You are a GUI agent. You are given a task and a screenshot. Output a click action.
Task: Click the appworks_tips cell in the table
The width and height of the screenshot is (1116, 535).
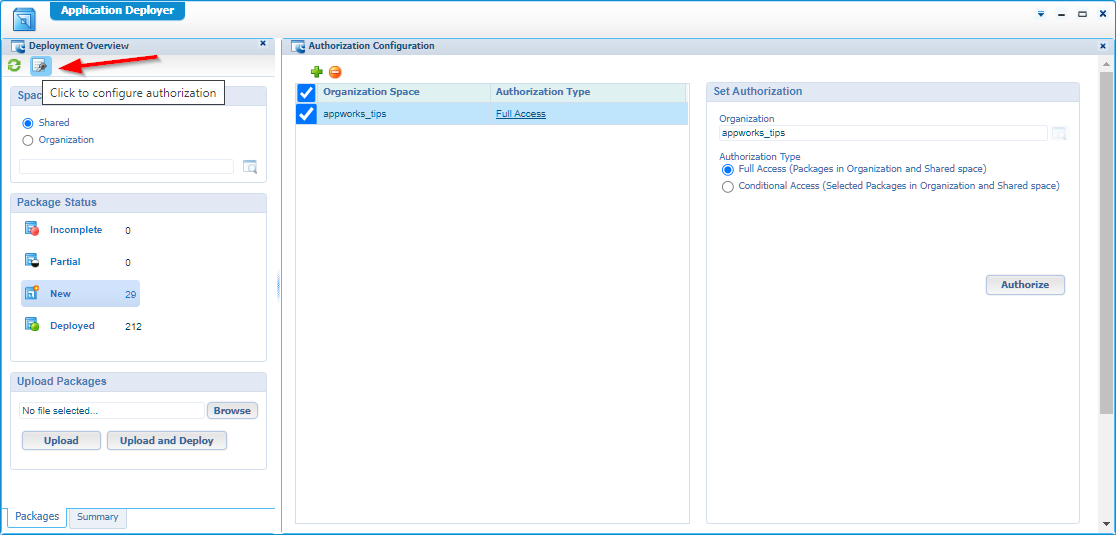(403, 114)
